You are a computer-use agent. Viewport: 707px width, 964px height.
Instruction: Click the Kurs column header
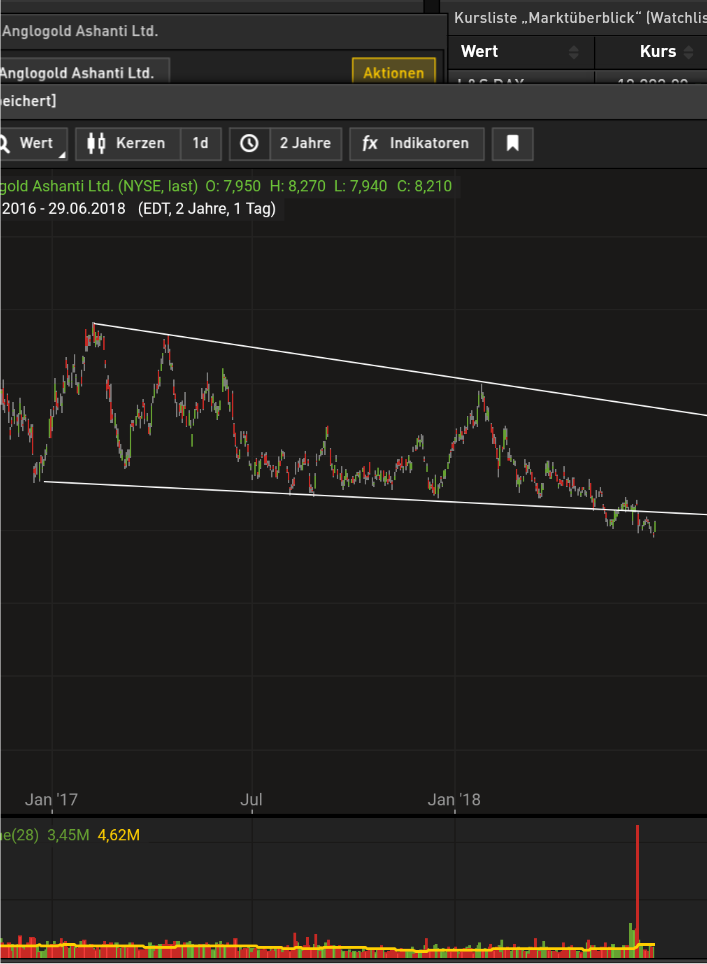657,52
